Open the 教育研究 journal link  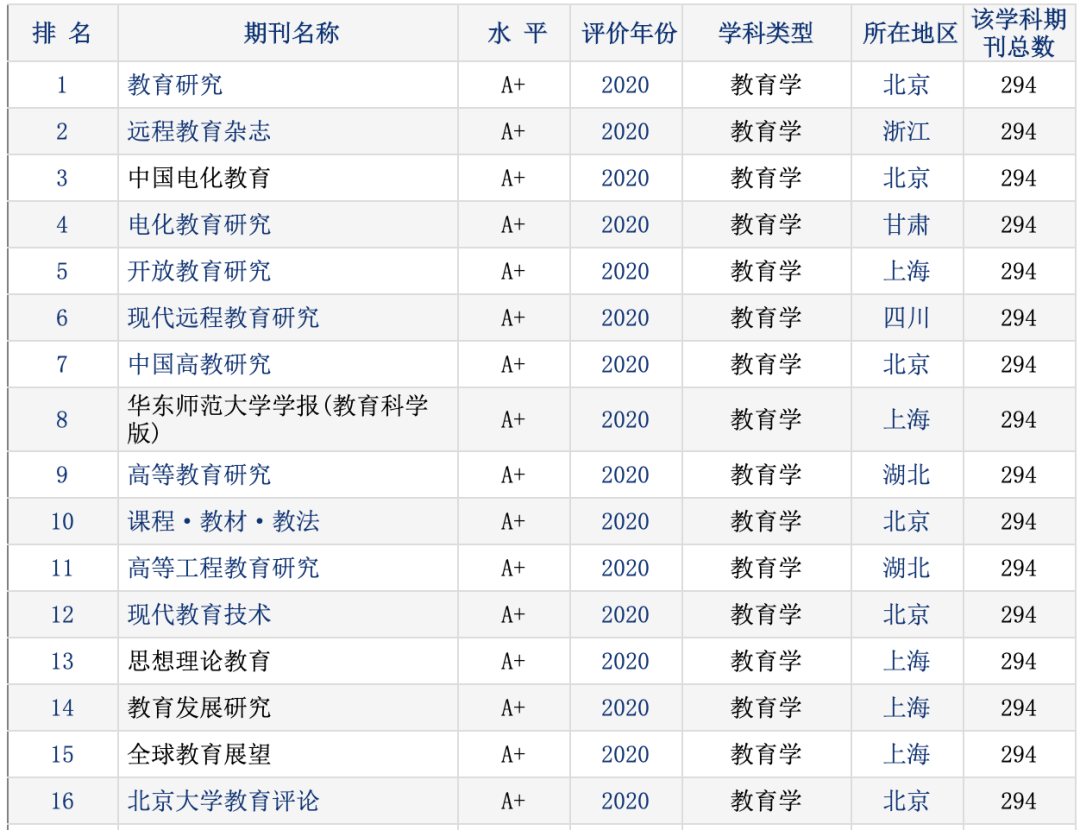pos(175,85)
